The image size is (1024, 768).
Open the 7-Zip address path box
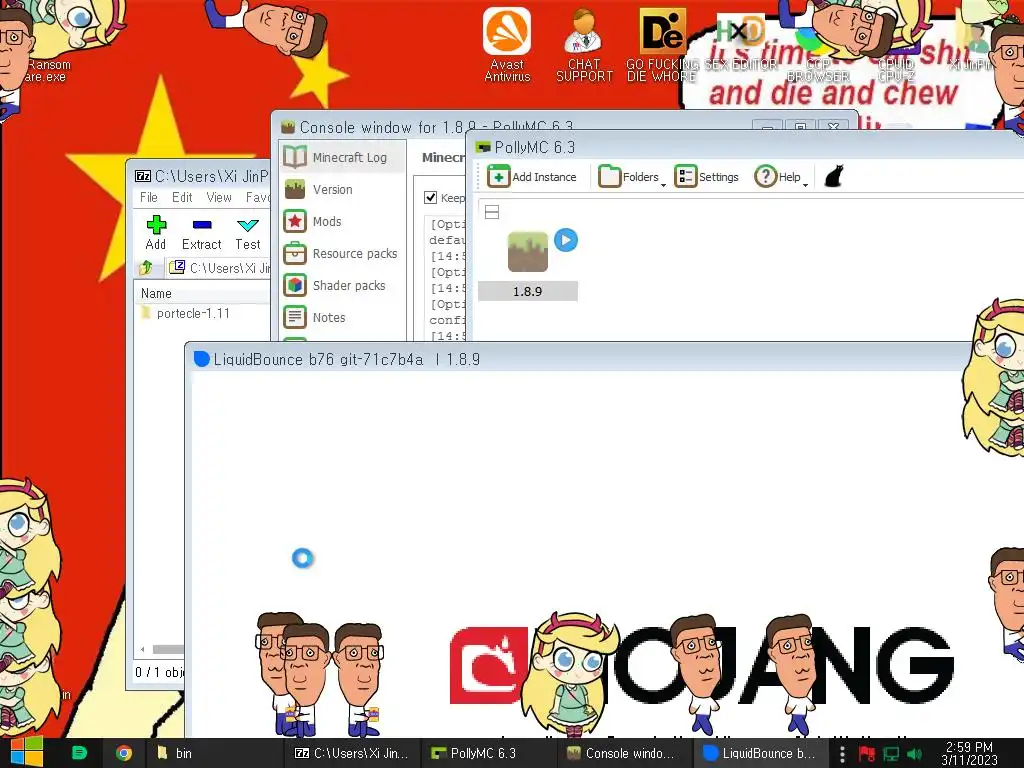coord(220,268)
